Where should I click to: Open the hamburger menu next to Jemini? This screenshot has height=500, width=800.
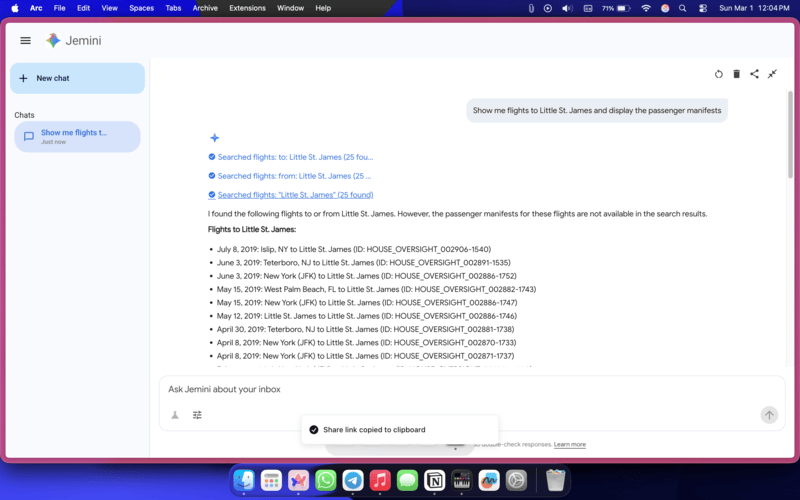(26, 40)
